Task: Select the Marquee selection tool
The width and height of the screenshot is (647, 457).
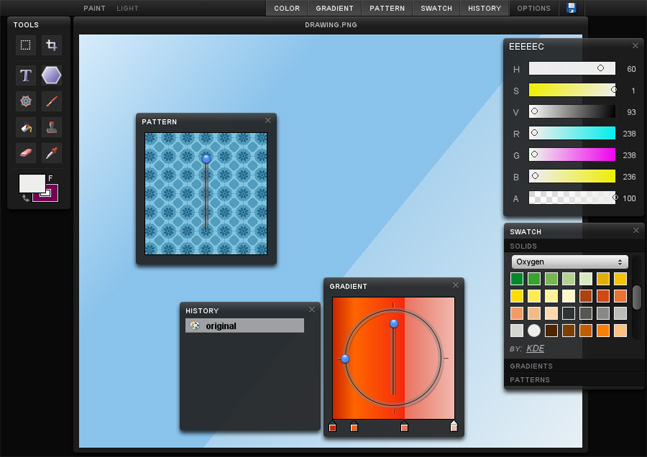Action: [x=26, y=45]
